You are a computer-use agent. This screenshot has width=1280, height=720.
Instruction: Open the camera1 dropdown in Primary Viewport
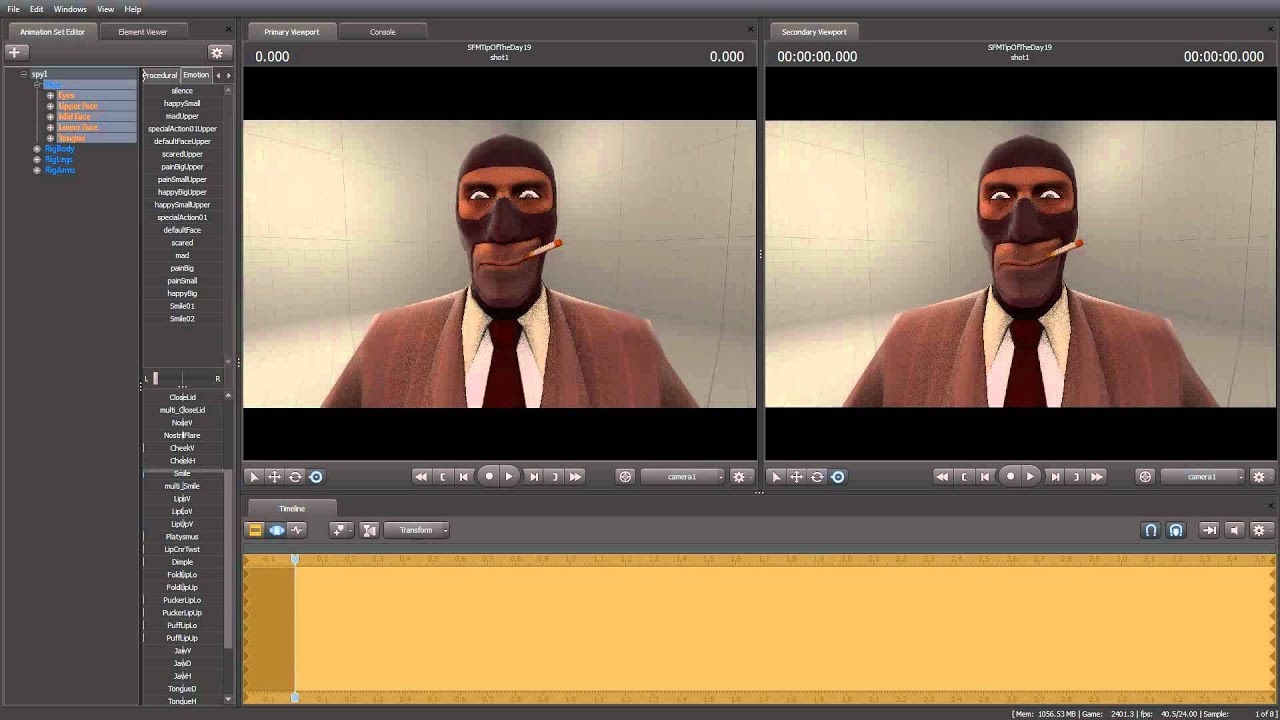pyautogui.click(x=682, y=477)
